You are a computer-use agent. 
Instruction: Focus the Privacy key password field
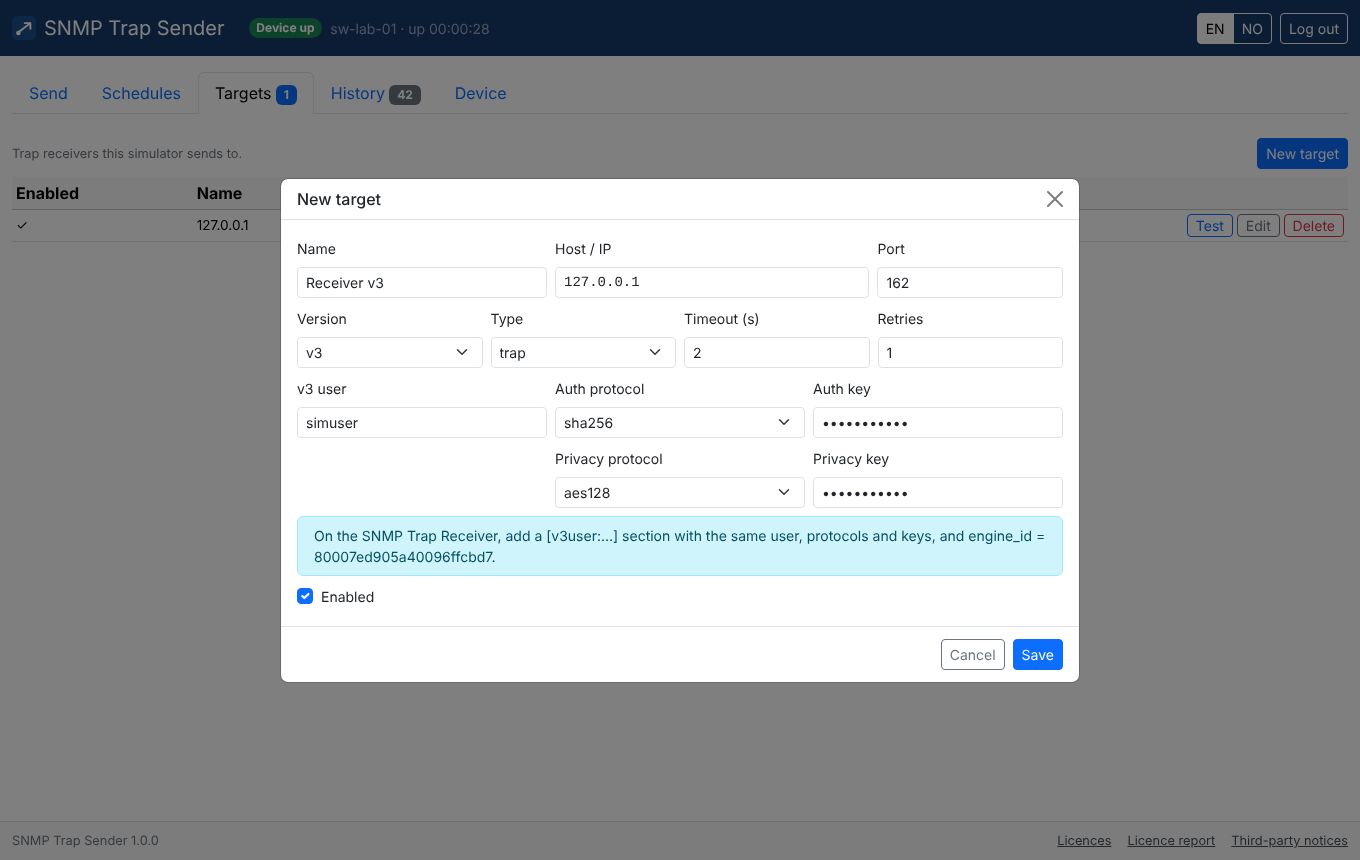click(x=938, y=492)
